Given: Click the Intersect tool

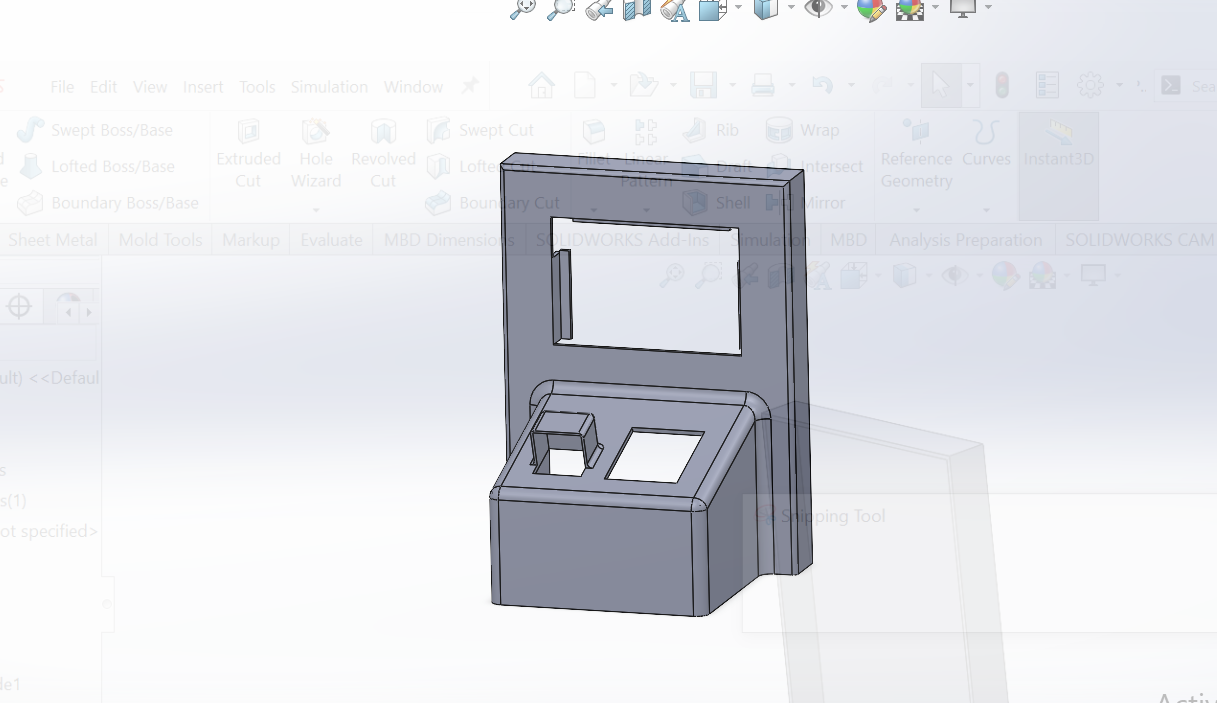Looking at the screenshot, I should [x=813, y=166].
